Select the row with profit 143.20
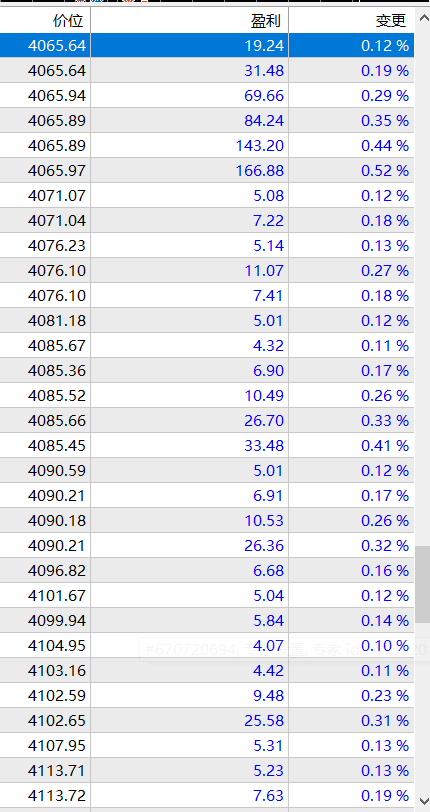430x812 pixels. pos(207,146)
